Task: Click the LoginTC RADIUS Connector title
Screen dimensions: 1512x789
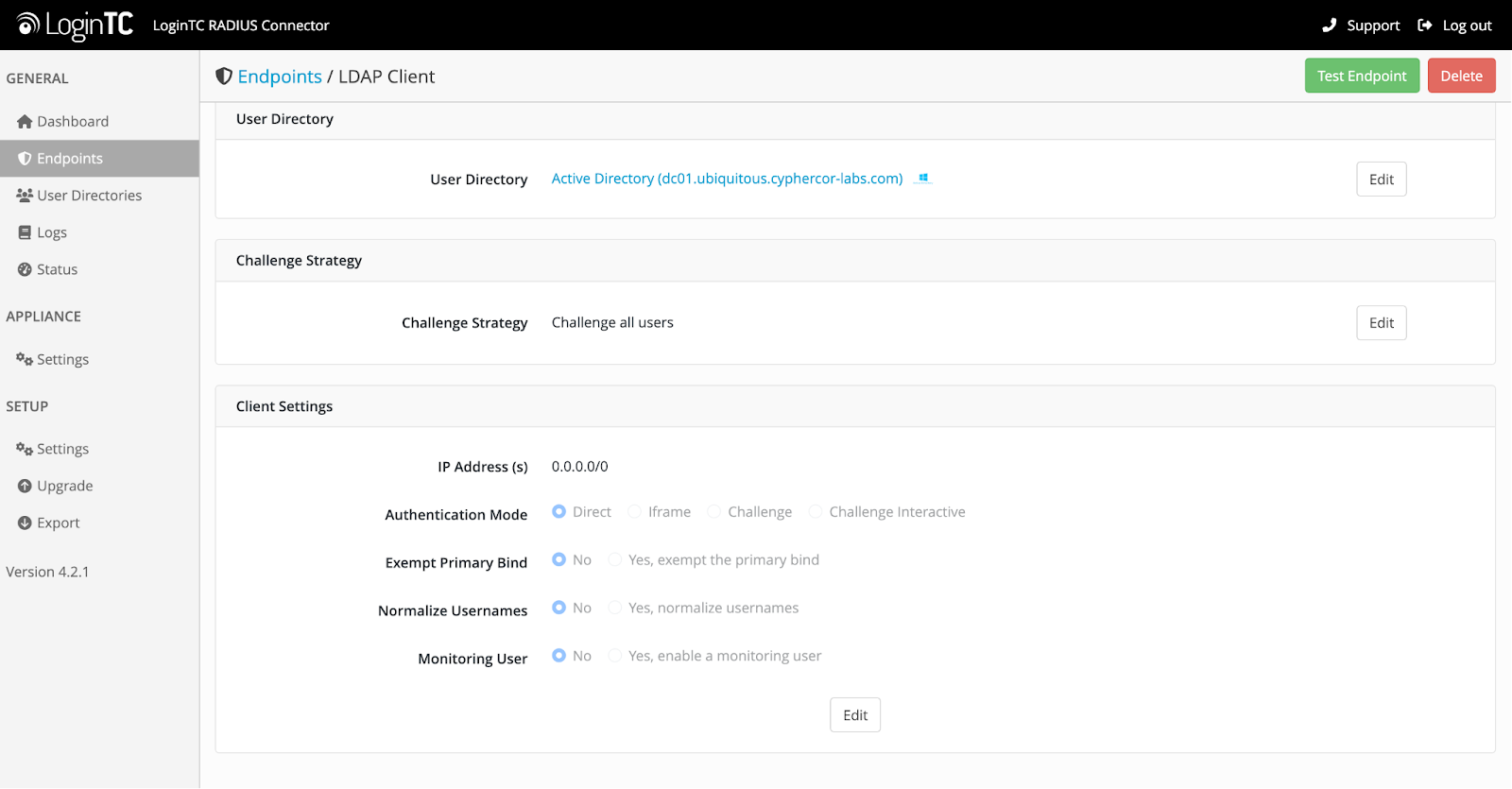Action: point(241,26)
